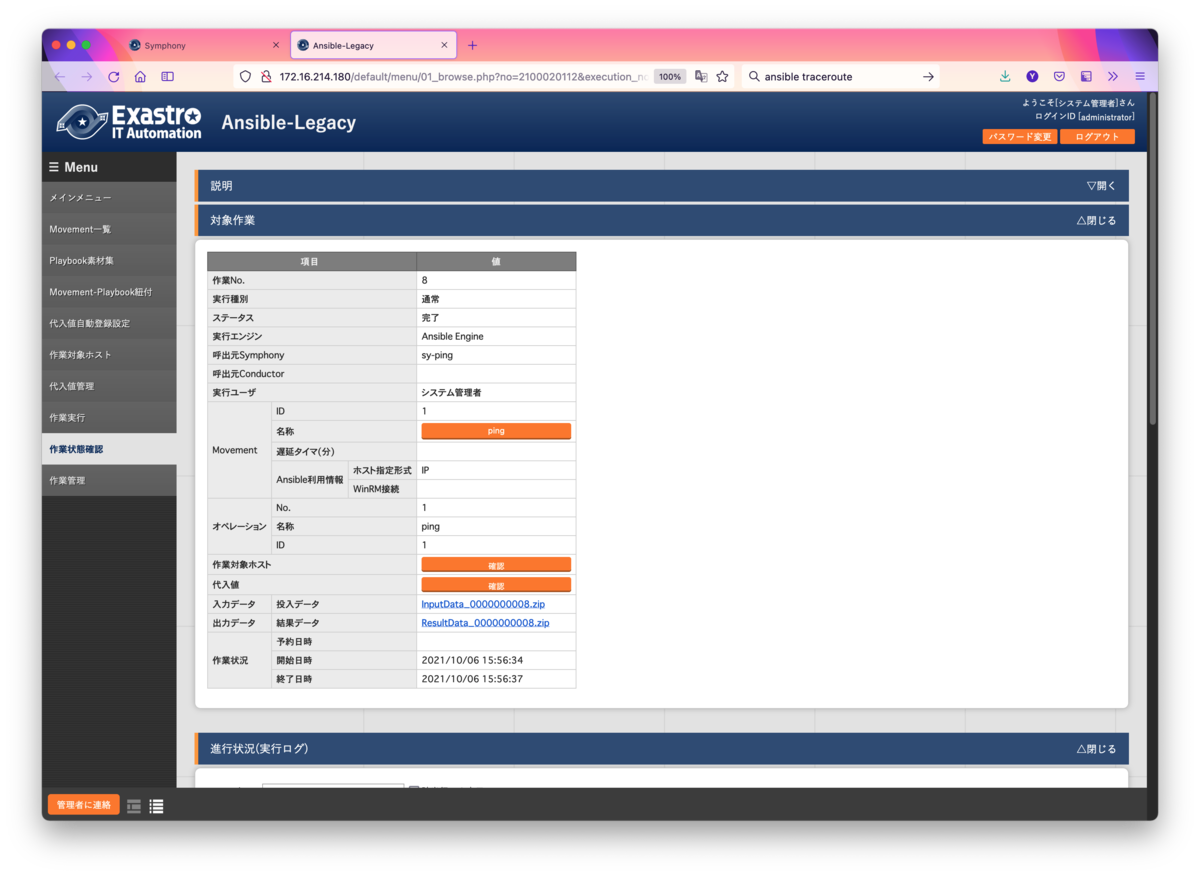Screen dimensions: 1200x876
Task: Open the downloads toolbar icon
Action: (x=1005, y=76)
